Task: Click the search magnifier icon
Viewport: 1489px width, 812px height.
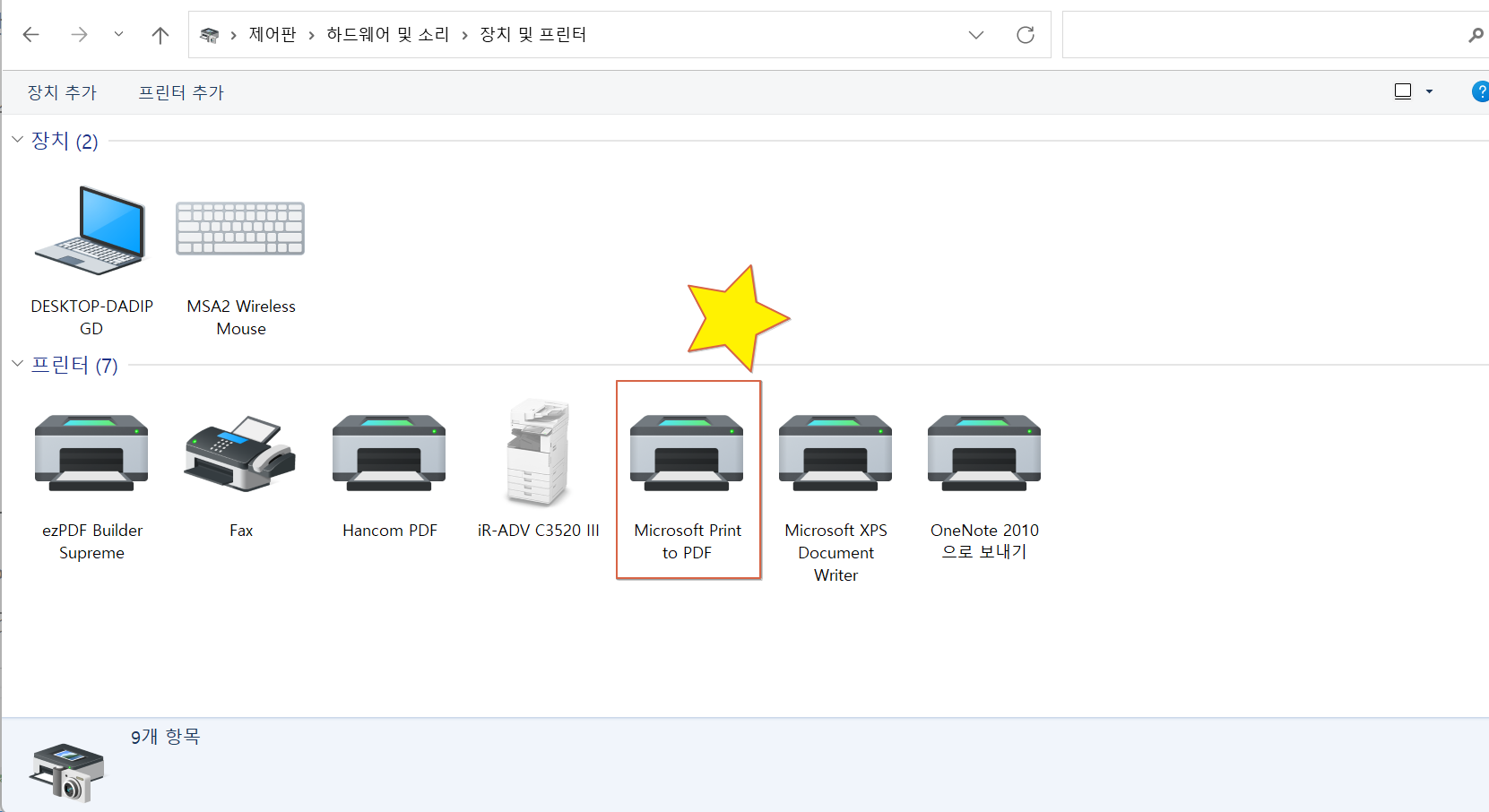Action: (1476, 35)
